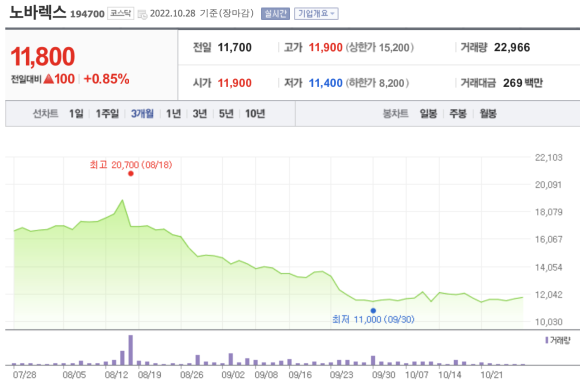The width and height of the screenshot is (580, 392).
Task: Click the 거래량 value 22,966
Action: (512, 48)
